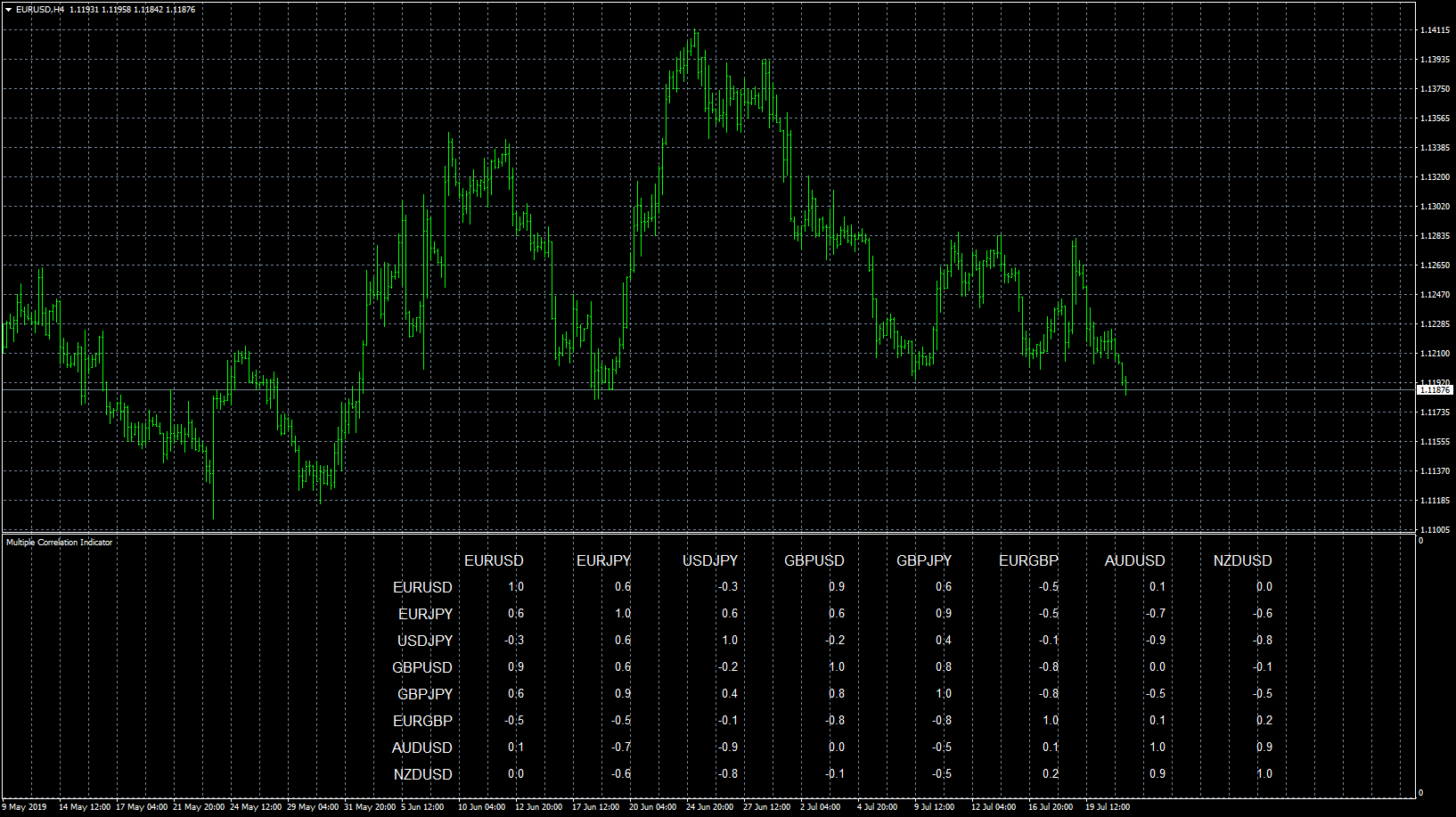Click the 1.12100 price axis label
The height and width of the screenshot is (817, 1456).
(1435, 354)
